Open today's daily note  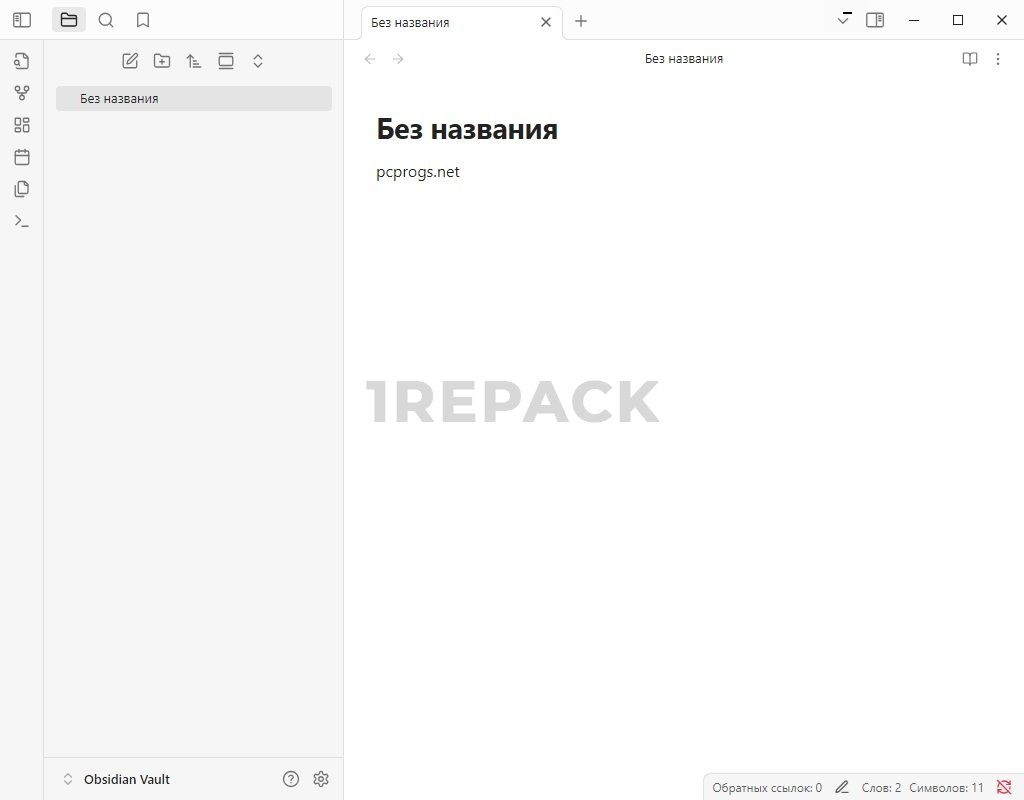(x=22, y=157)
